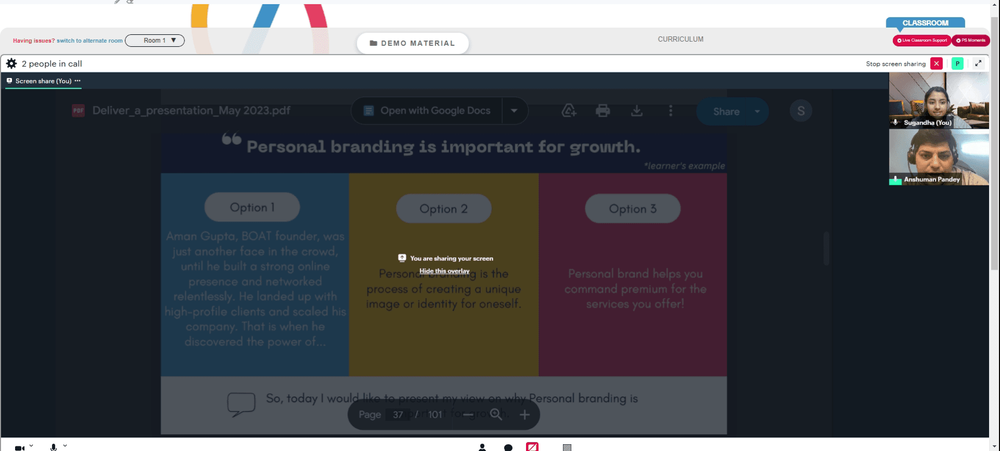1000x451 pixels.
Task: Expand call to fullscreen view
Action: coord(979,63)
